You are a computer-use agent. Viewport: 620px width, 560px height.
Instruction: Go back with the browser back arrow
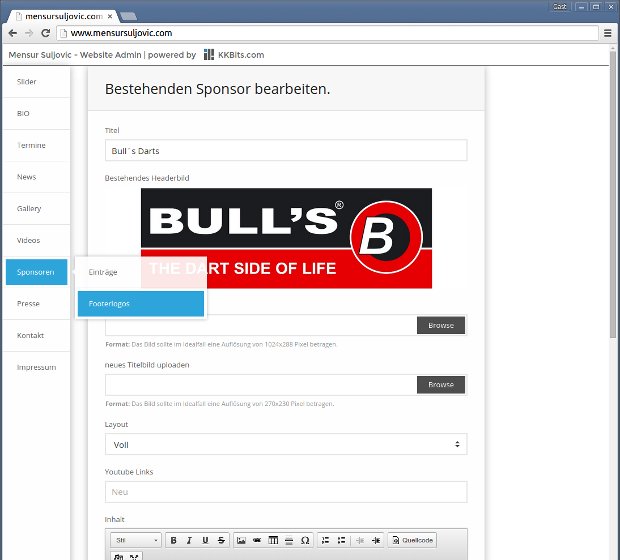coord(13,33)
